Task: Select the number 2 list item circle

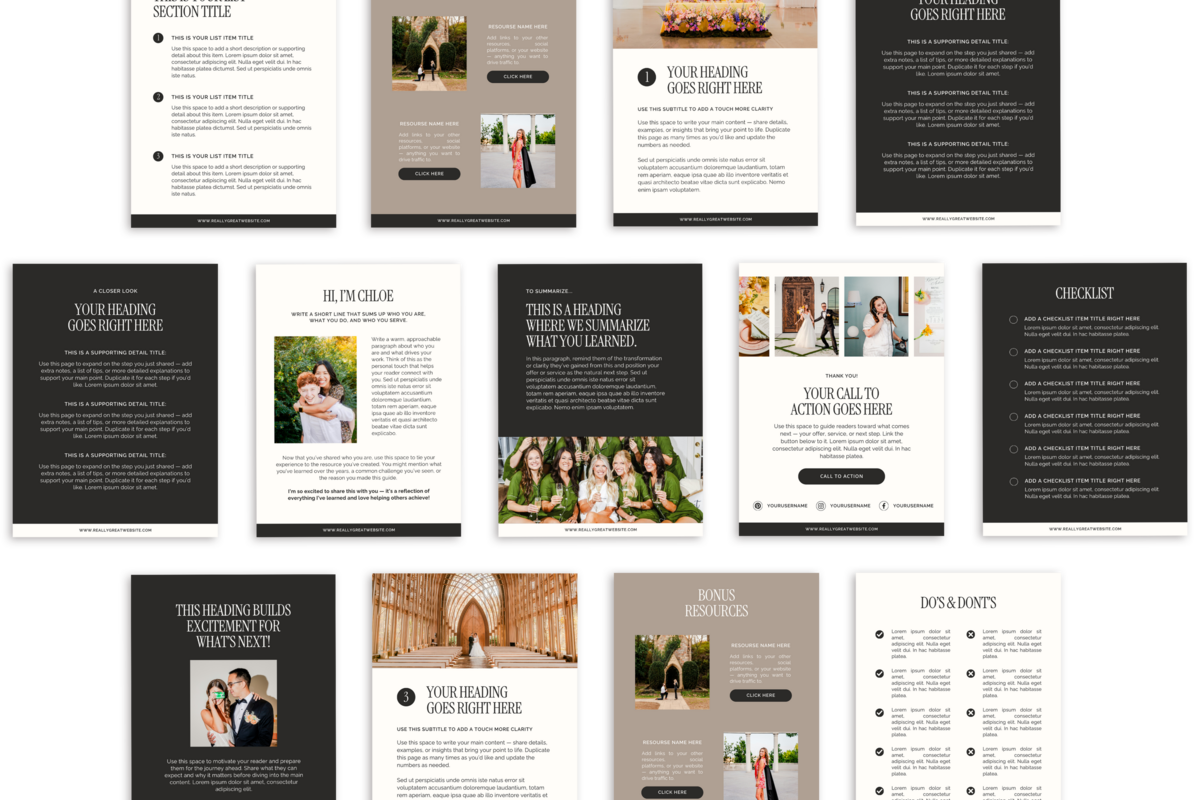Action: coord(158,97)
